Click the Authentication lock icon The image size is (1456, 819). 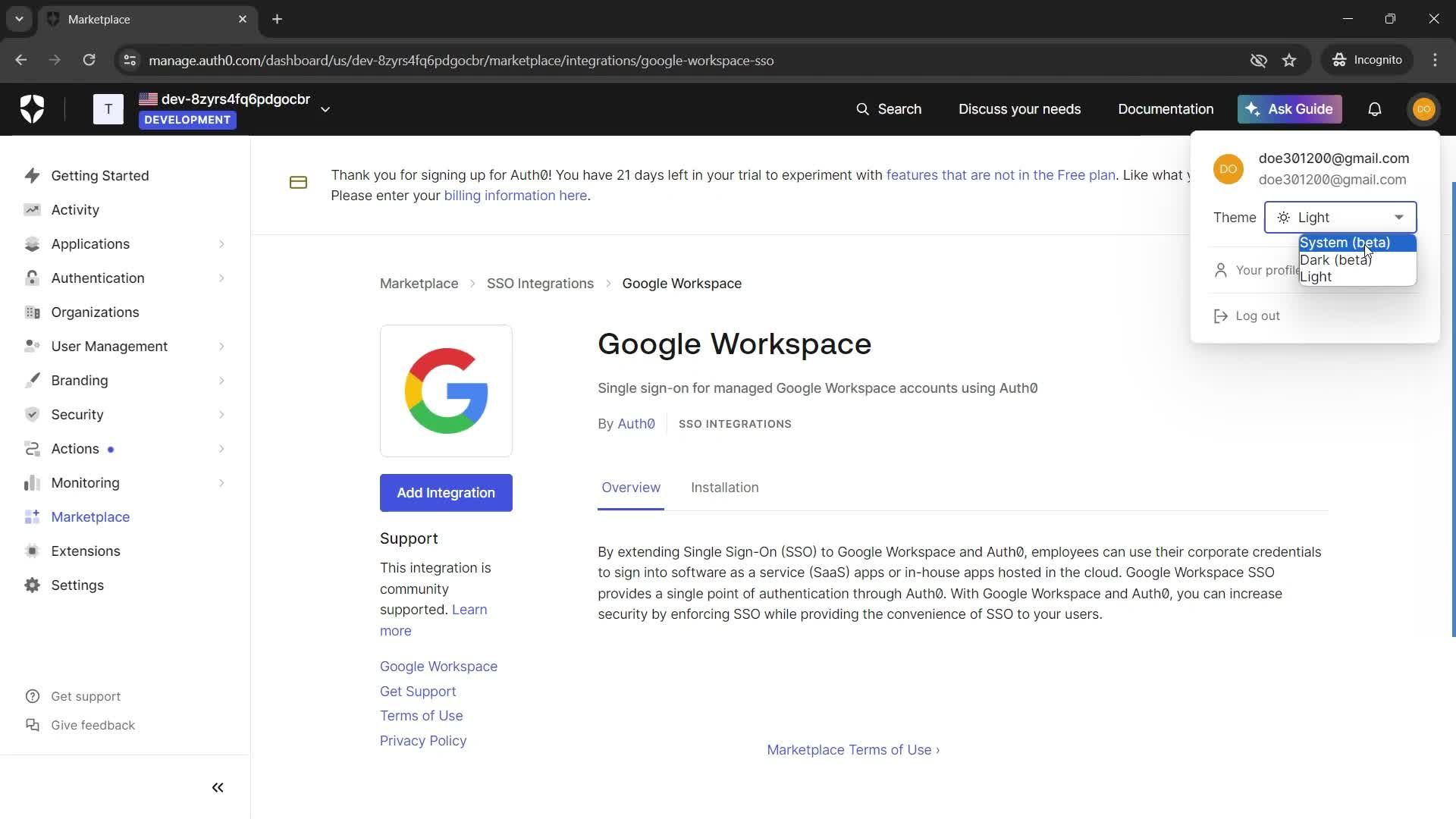pos(32,278)
